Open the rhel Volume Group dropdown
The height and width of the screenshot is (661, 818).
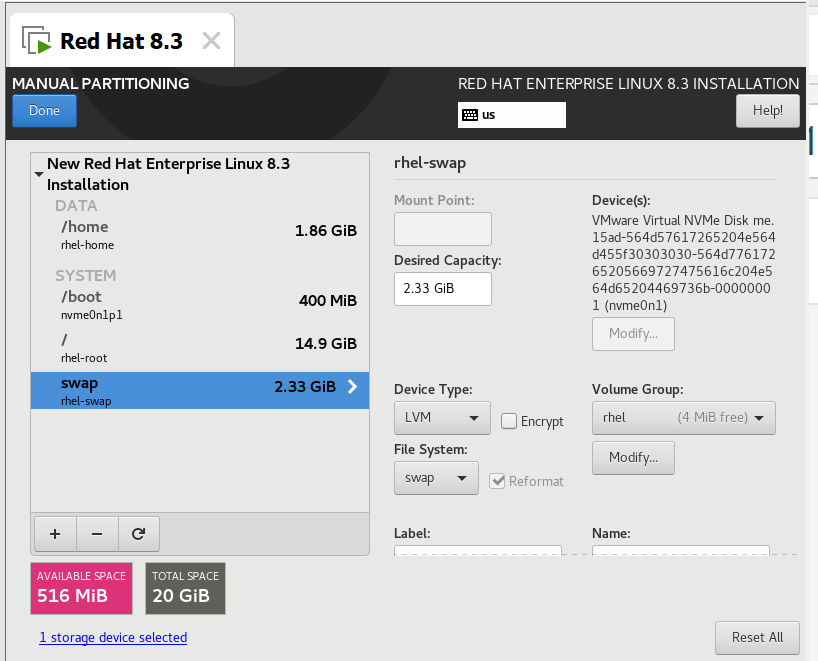point(683,417)
